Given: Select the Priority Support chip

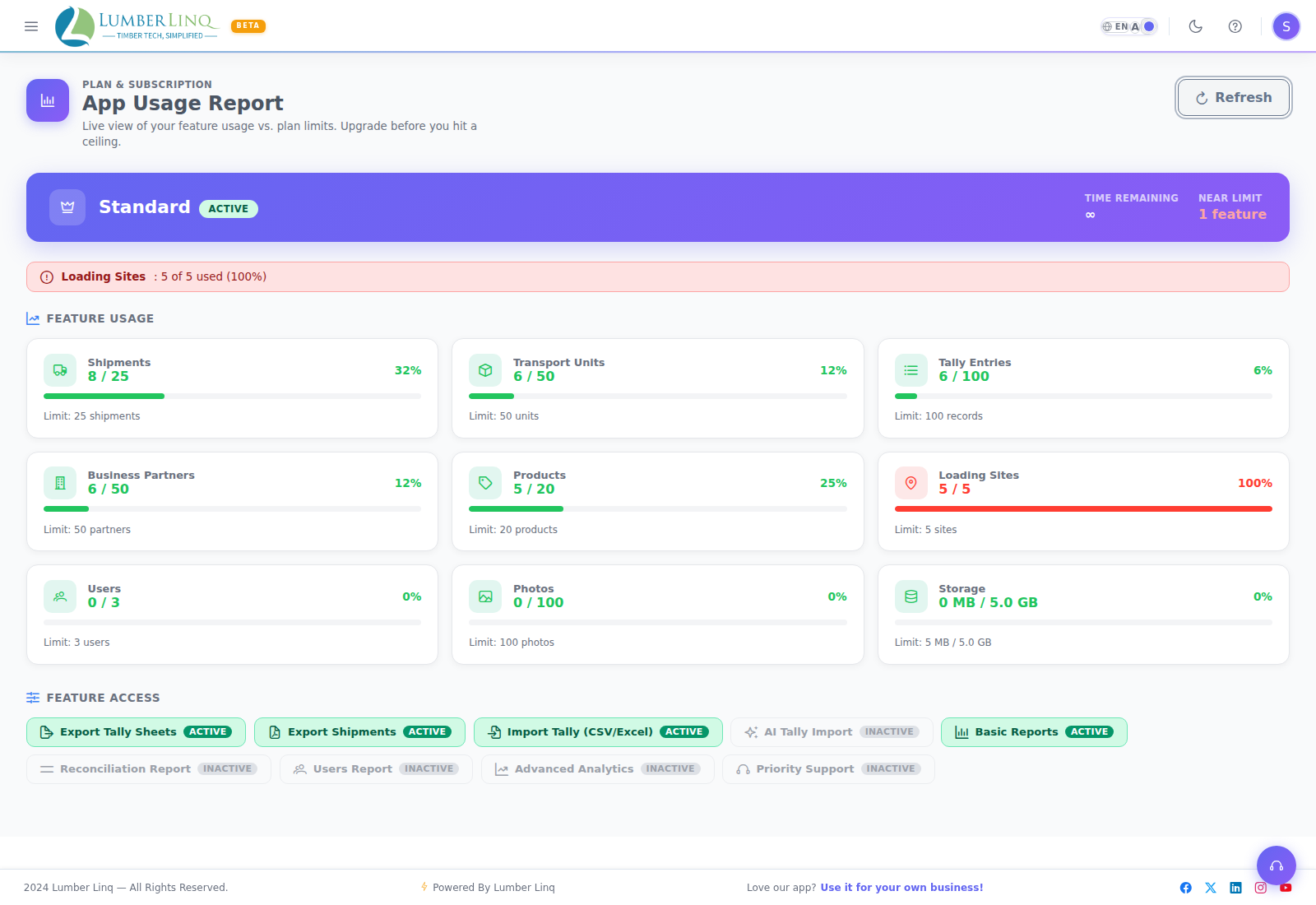Looking at the screenshot, I should [x=828, y=769].
